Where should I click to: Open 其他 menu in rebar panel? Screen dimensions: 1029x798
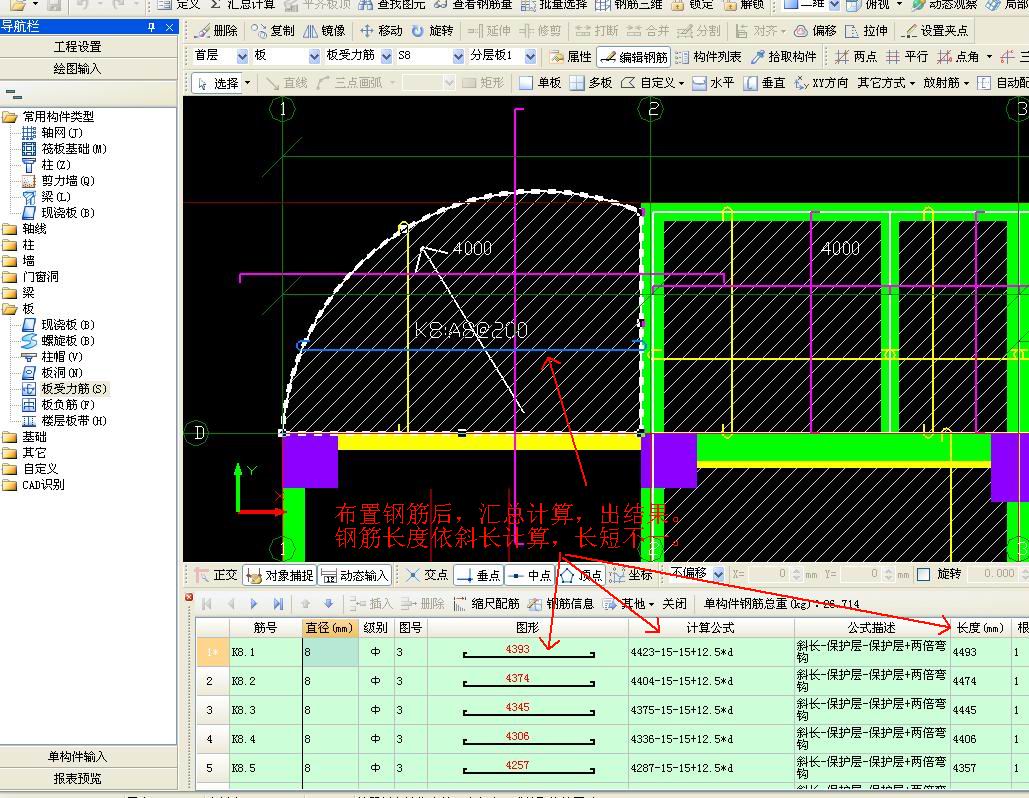629,603
